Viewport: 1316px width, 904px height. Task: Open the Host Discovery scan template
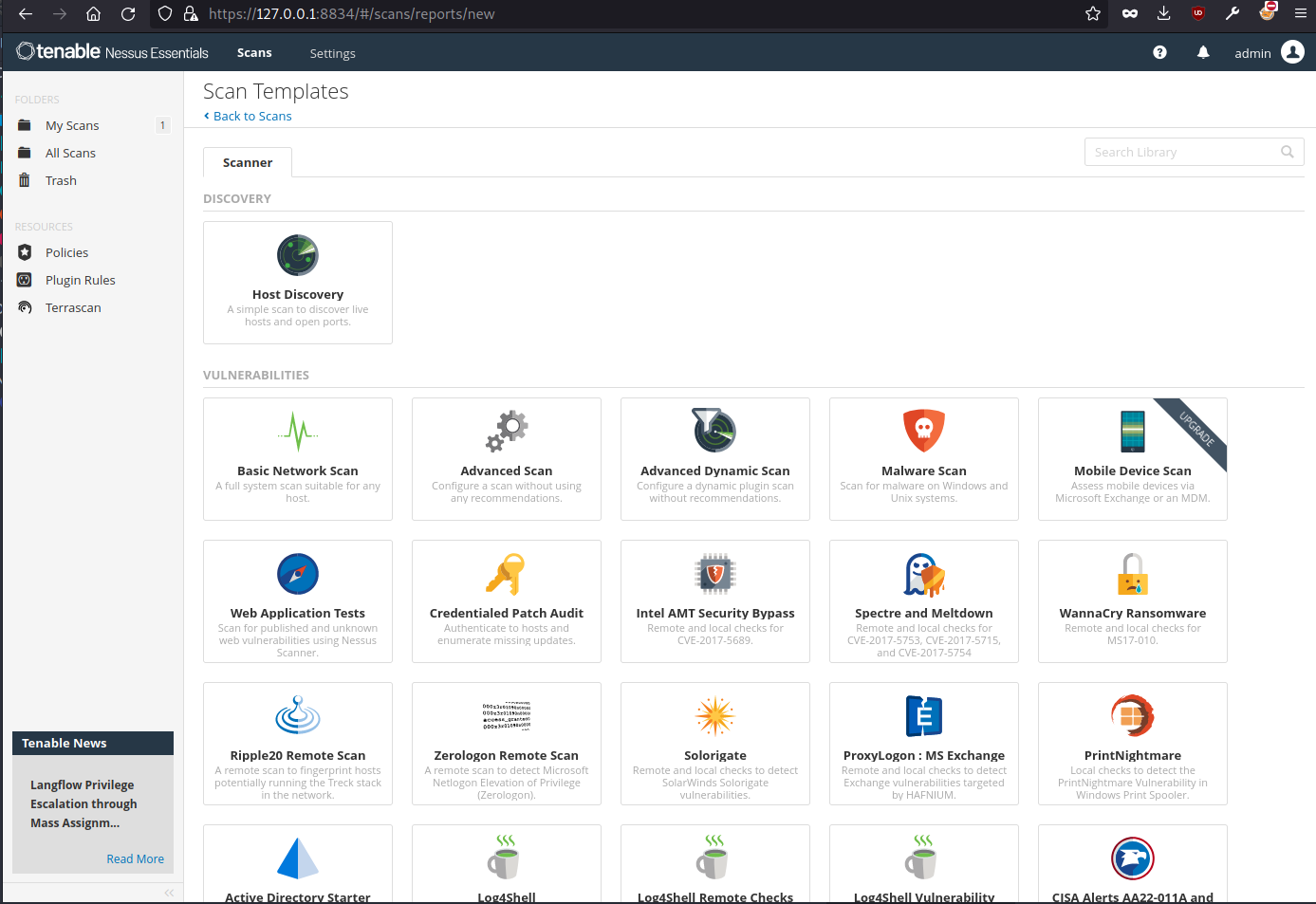[x=297, y=283]
